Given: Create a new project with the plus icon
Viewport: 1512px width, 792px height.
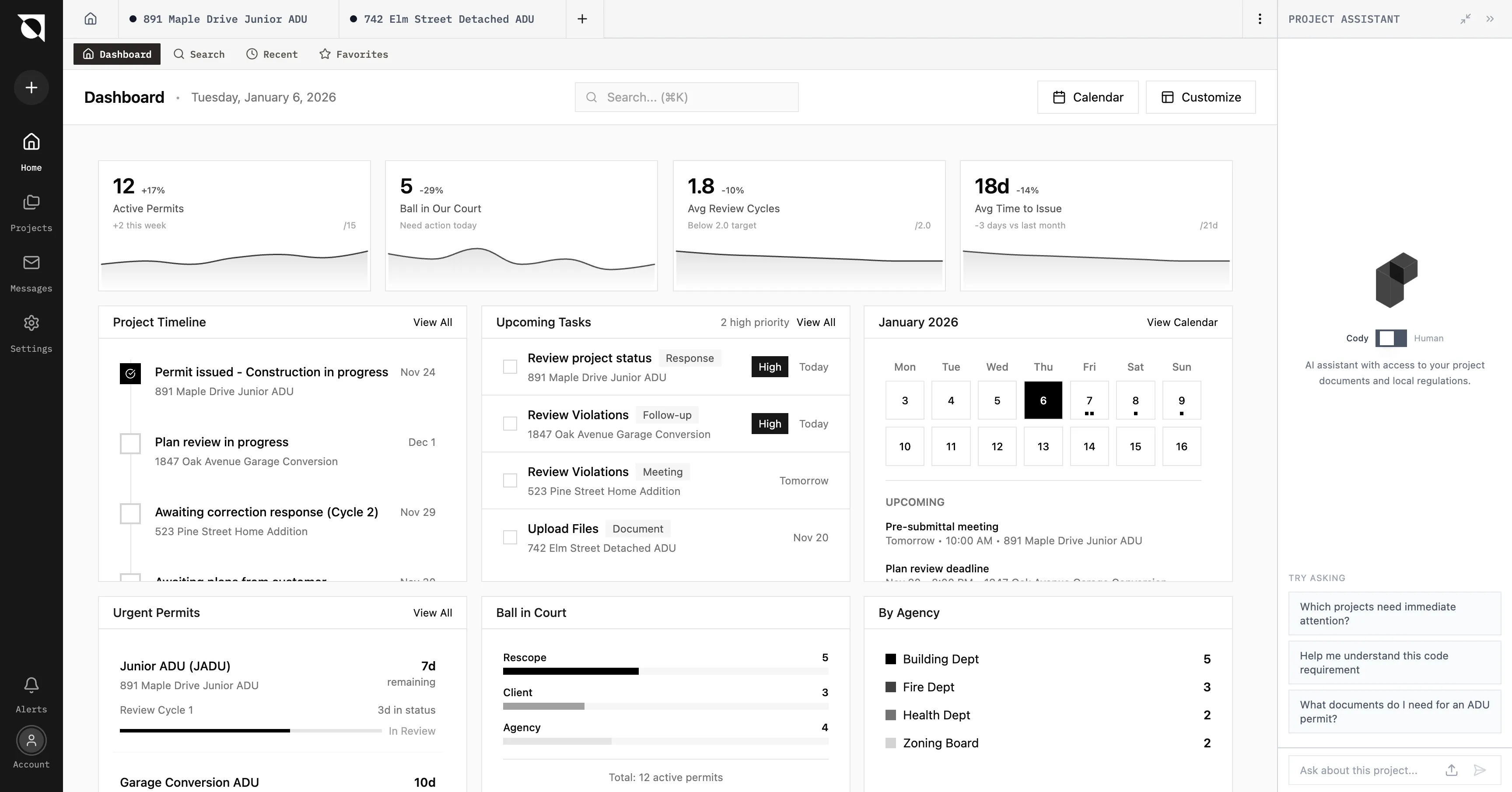Looking at the screenshot, I should tap(31, 87).
